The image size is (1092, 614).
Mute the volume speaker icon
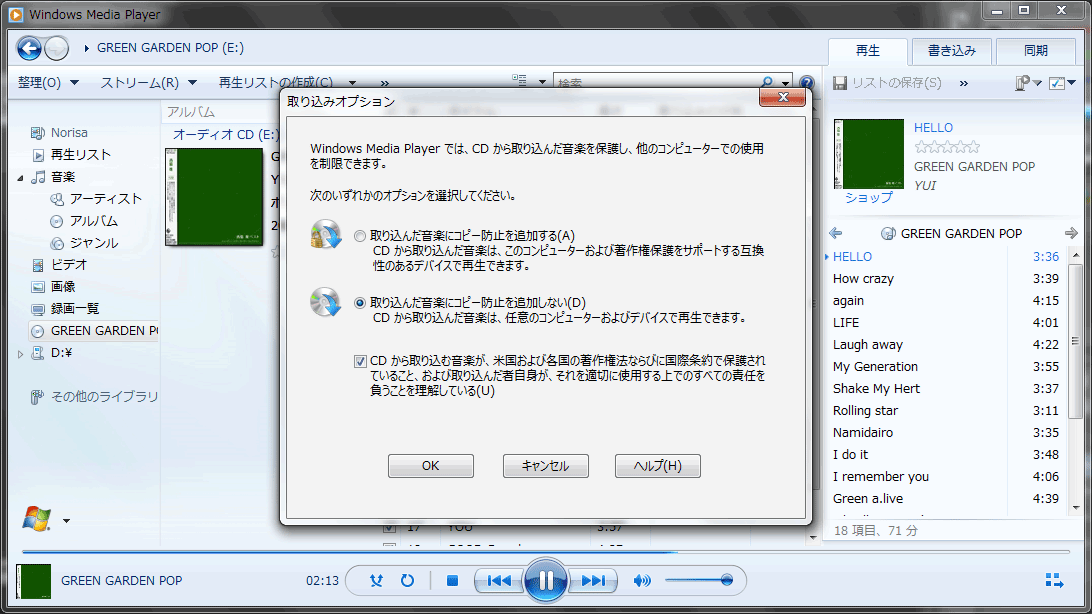tap(642, 581)
